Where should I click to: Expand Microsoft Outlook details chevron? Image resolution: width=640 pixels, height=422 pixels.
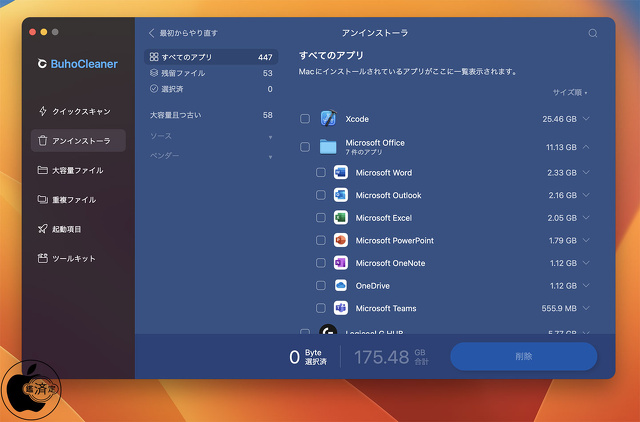click(x=586, y=195)
